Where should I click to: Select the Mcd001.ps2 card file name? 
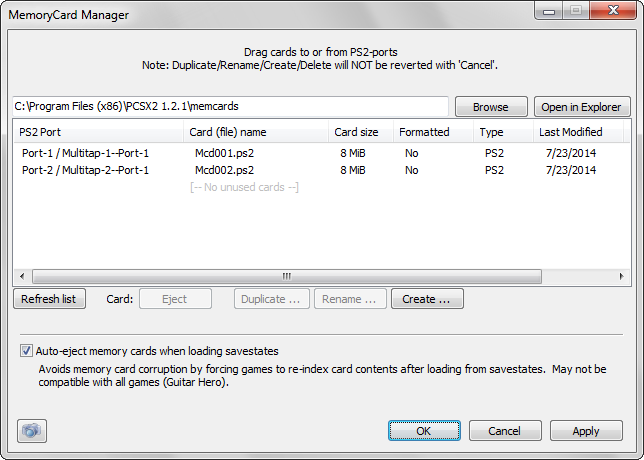tap(224, 153)
